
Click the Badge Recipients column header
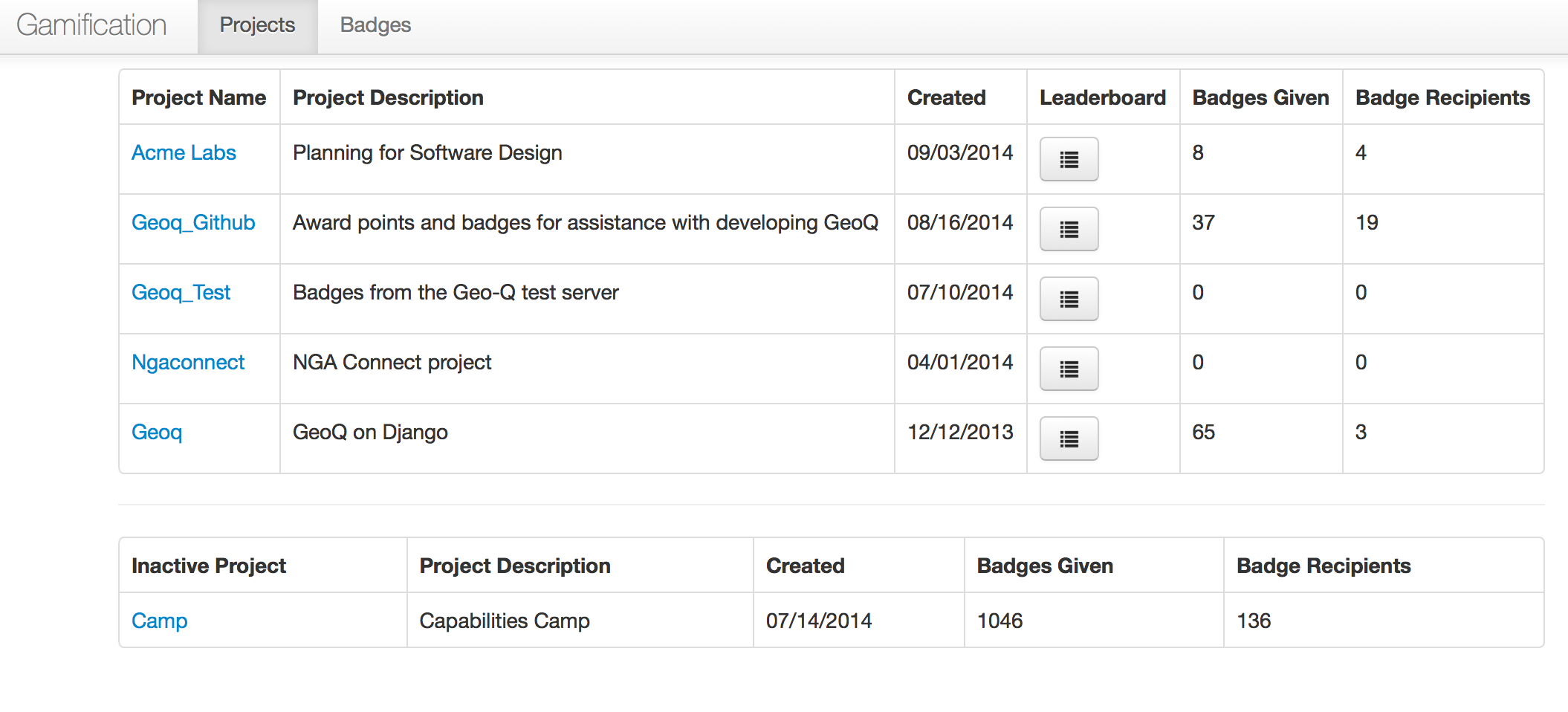[x=1442, y=97]
